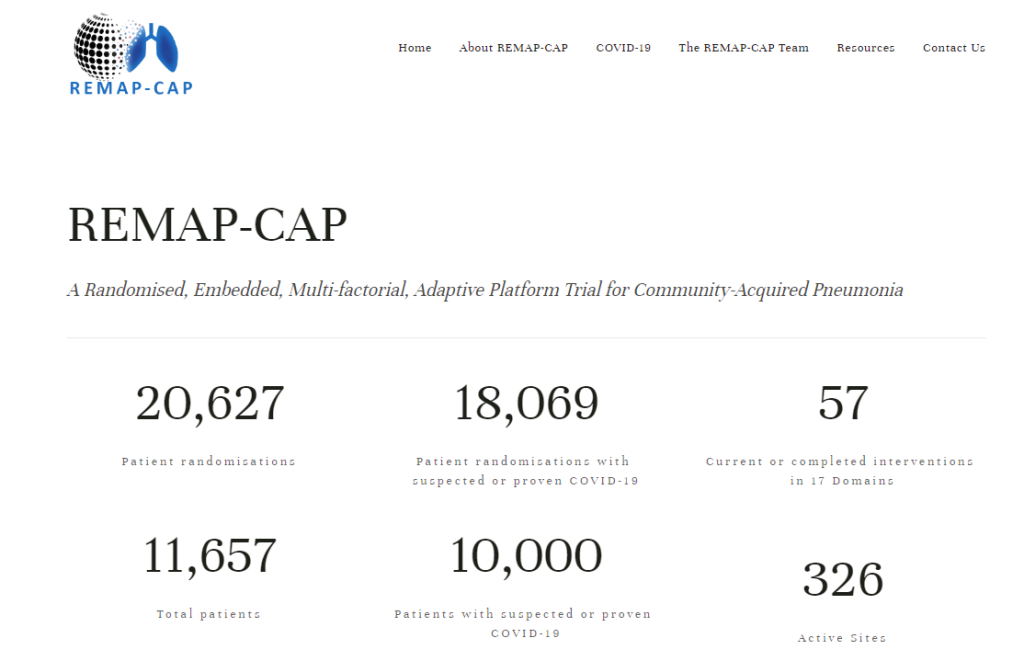Click the 326 Active Sites counter
The width and height of the screenshot is (1024, 661).
pos(842,578)
